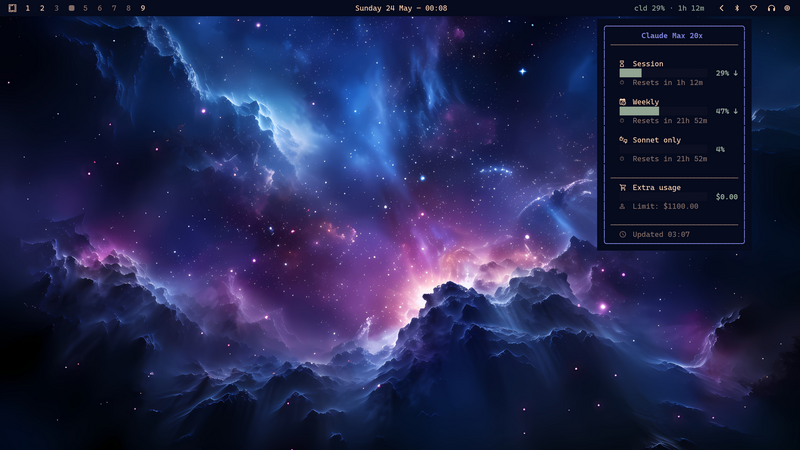Viewport: 800px width, 450px height.
Task: Switch to workspace 3
Action: (x=56, y=8)
